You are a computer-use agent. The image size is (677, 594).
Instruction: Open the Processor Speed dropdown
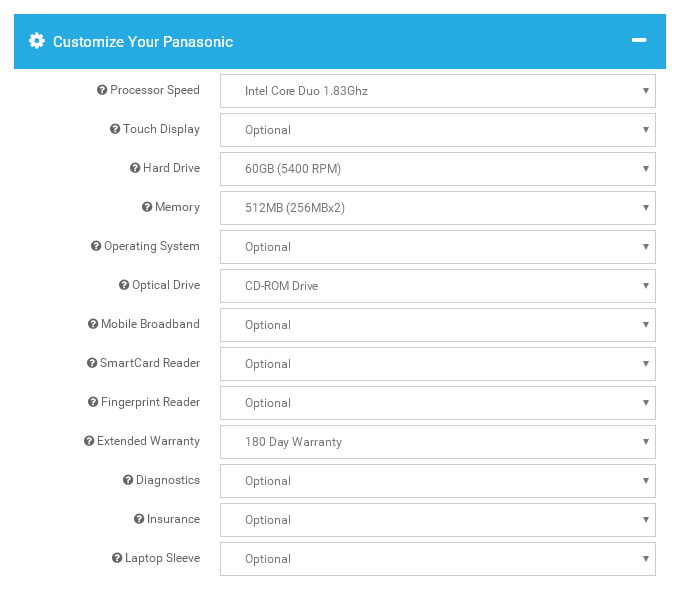click(437, 91)
